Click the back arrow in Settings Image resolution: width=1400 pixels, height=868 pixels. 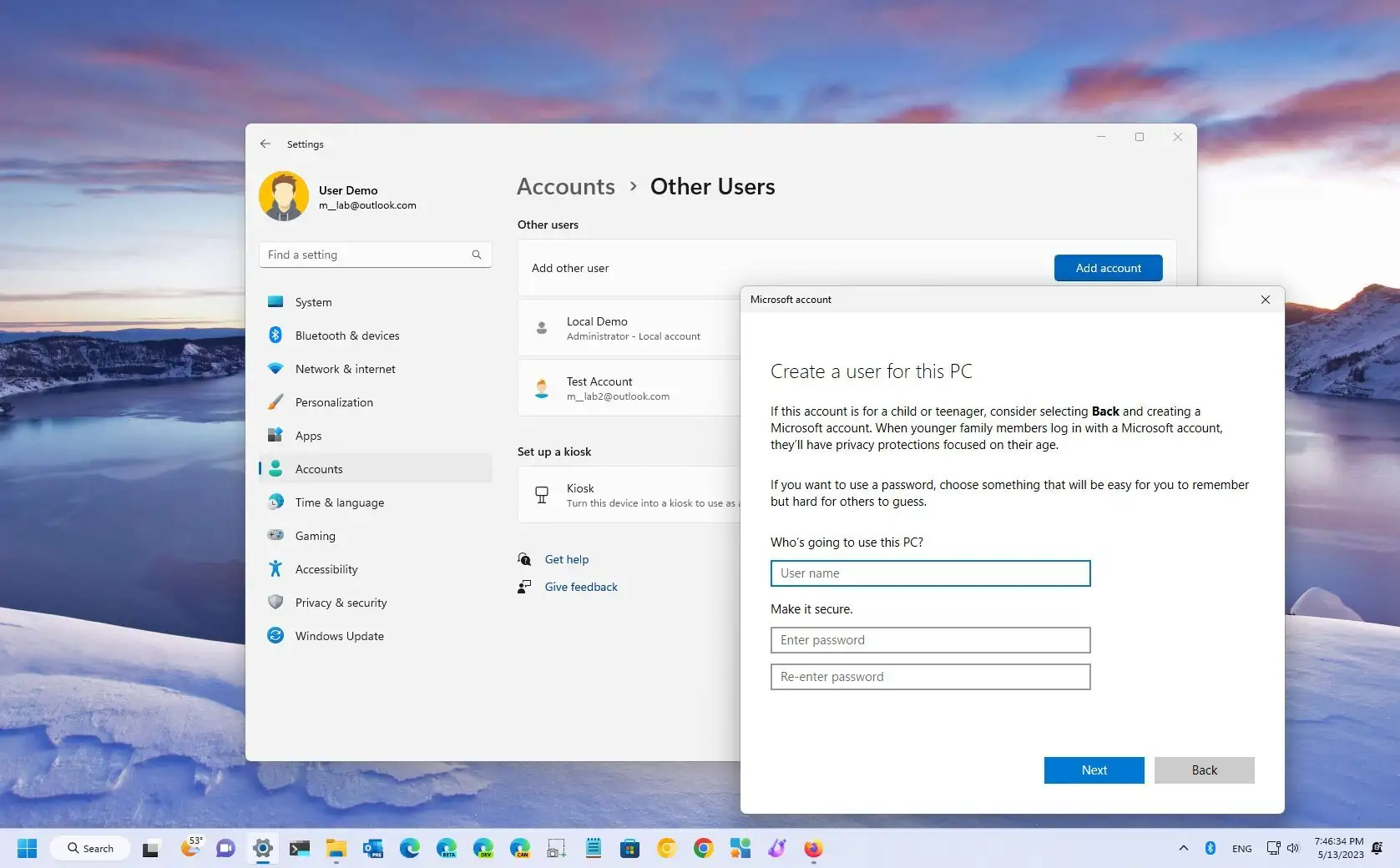[265, 144]
